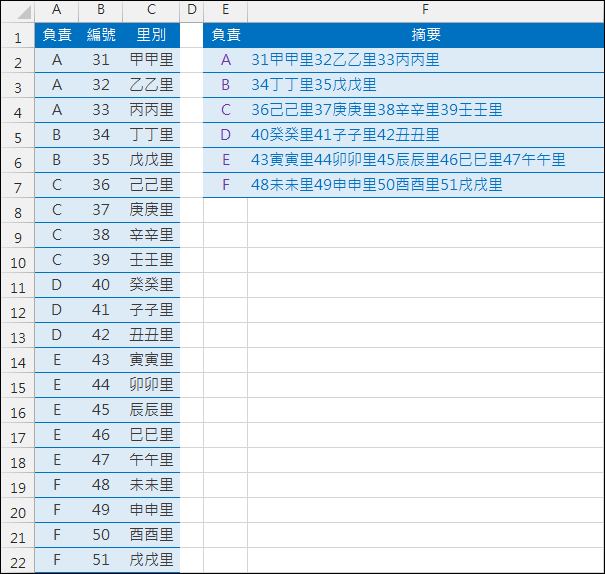This screenshot has width=605, height=574.
Task: Select cell with number 47
Action: click(x=101, y=460)
